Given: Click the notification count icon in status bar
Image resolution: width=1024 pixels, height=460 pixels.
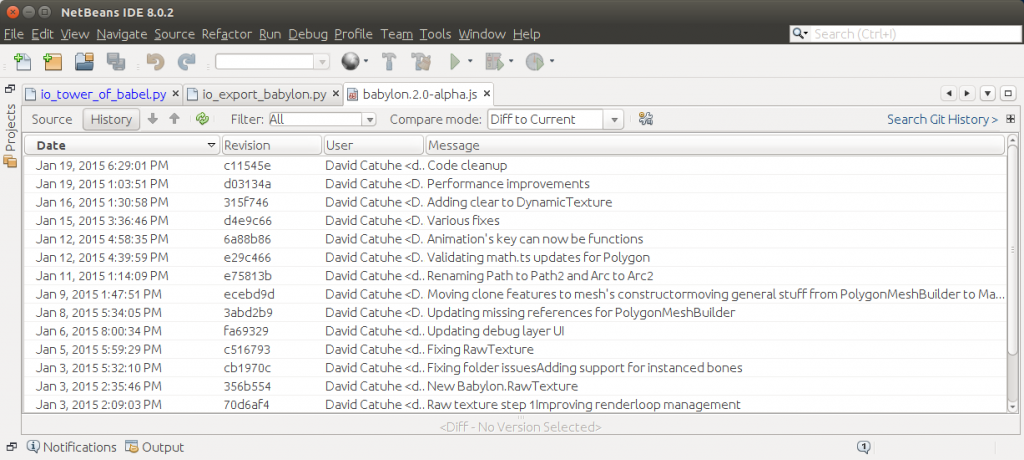Looking at the screenshot, I should point(863,447).
